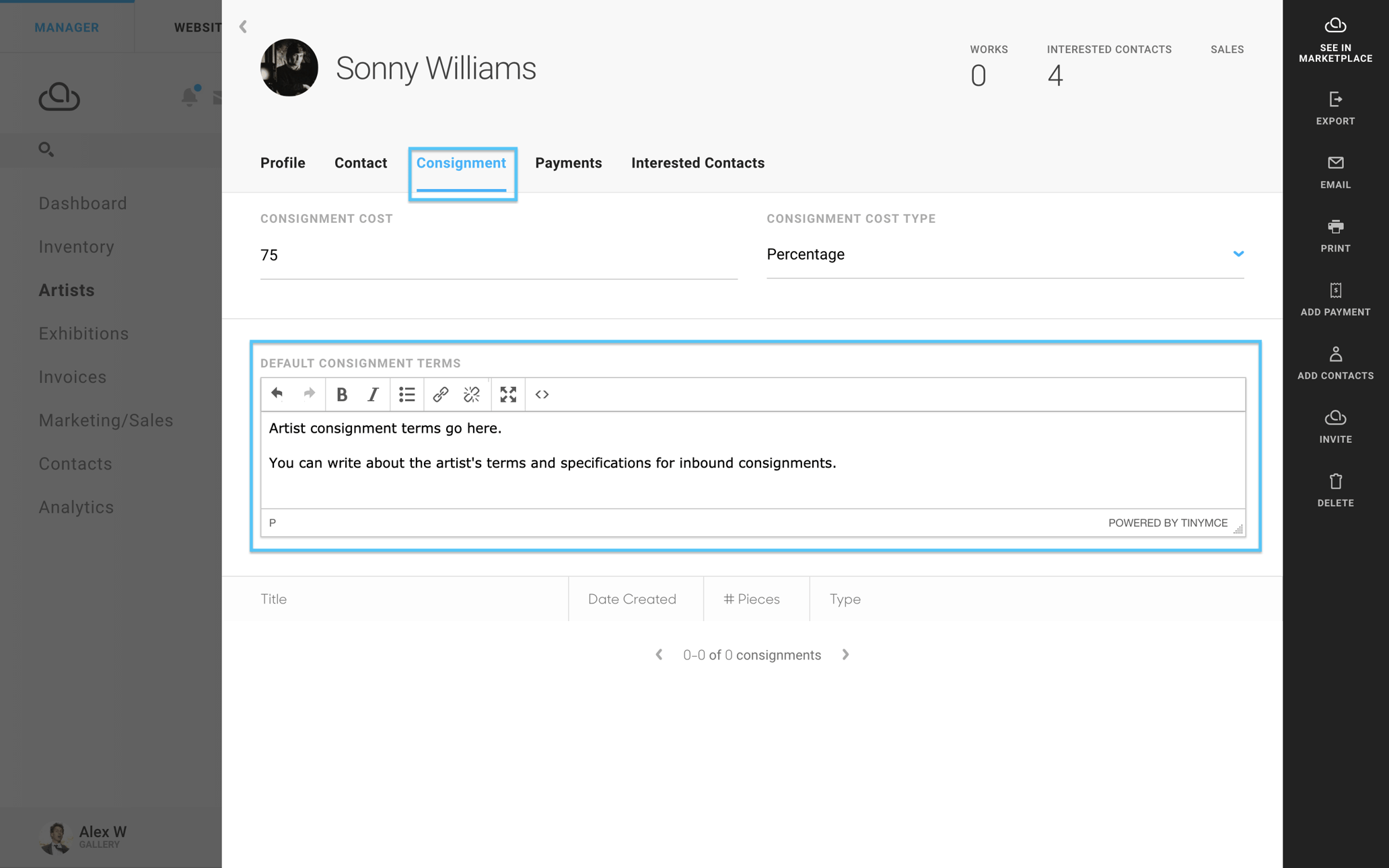Go to next consignments page with right chevron

[x=845, y=654]
